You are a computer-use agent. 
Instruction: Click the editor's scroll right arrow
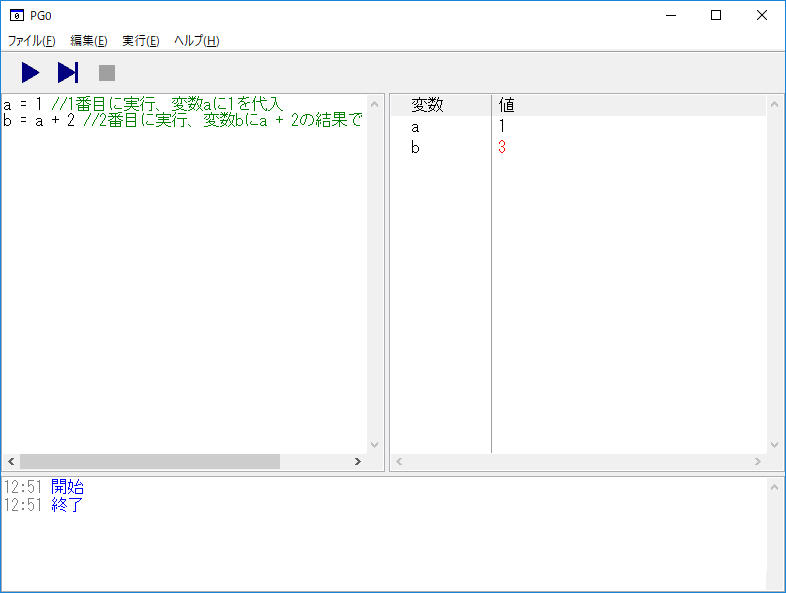click(x=357, y=462)
